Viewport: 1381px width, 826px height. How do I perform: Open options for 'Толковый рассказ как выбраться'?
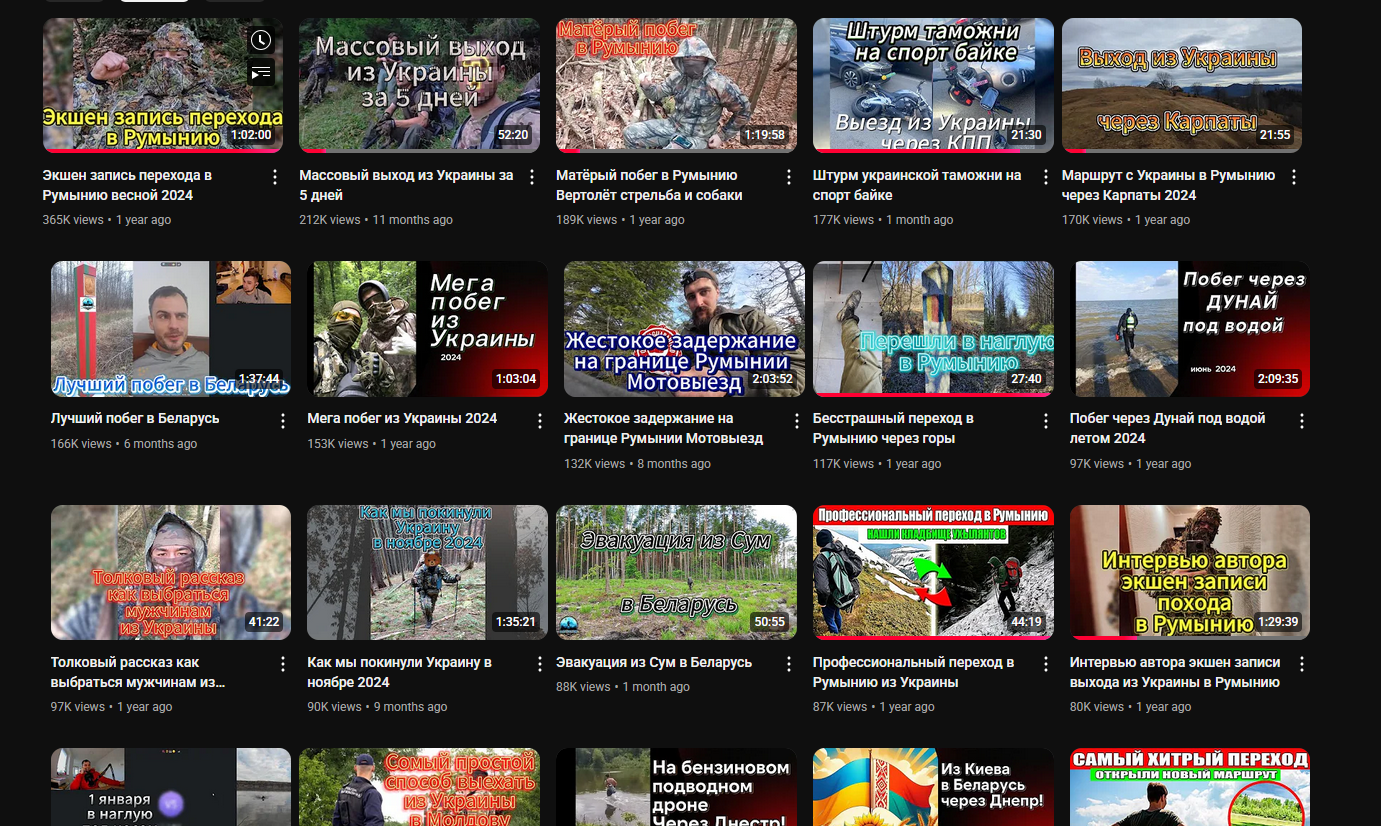click(x=283, y=664)
